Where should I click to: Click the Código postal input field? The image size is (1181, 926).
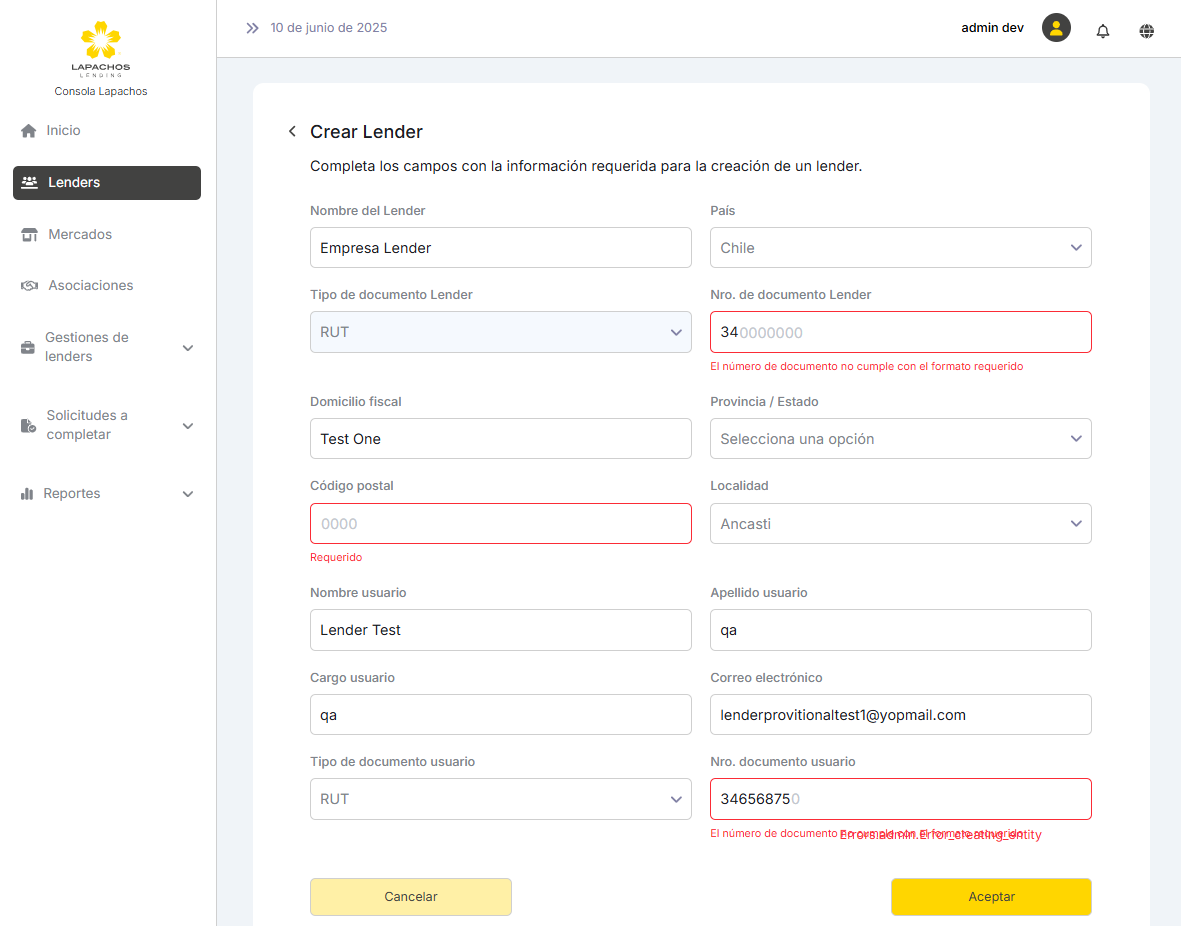tap(500, 524)
